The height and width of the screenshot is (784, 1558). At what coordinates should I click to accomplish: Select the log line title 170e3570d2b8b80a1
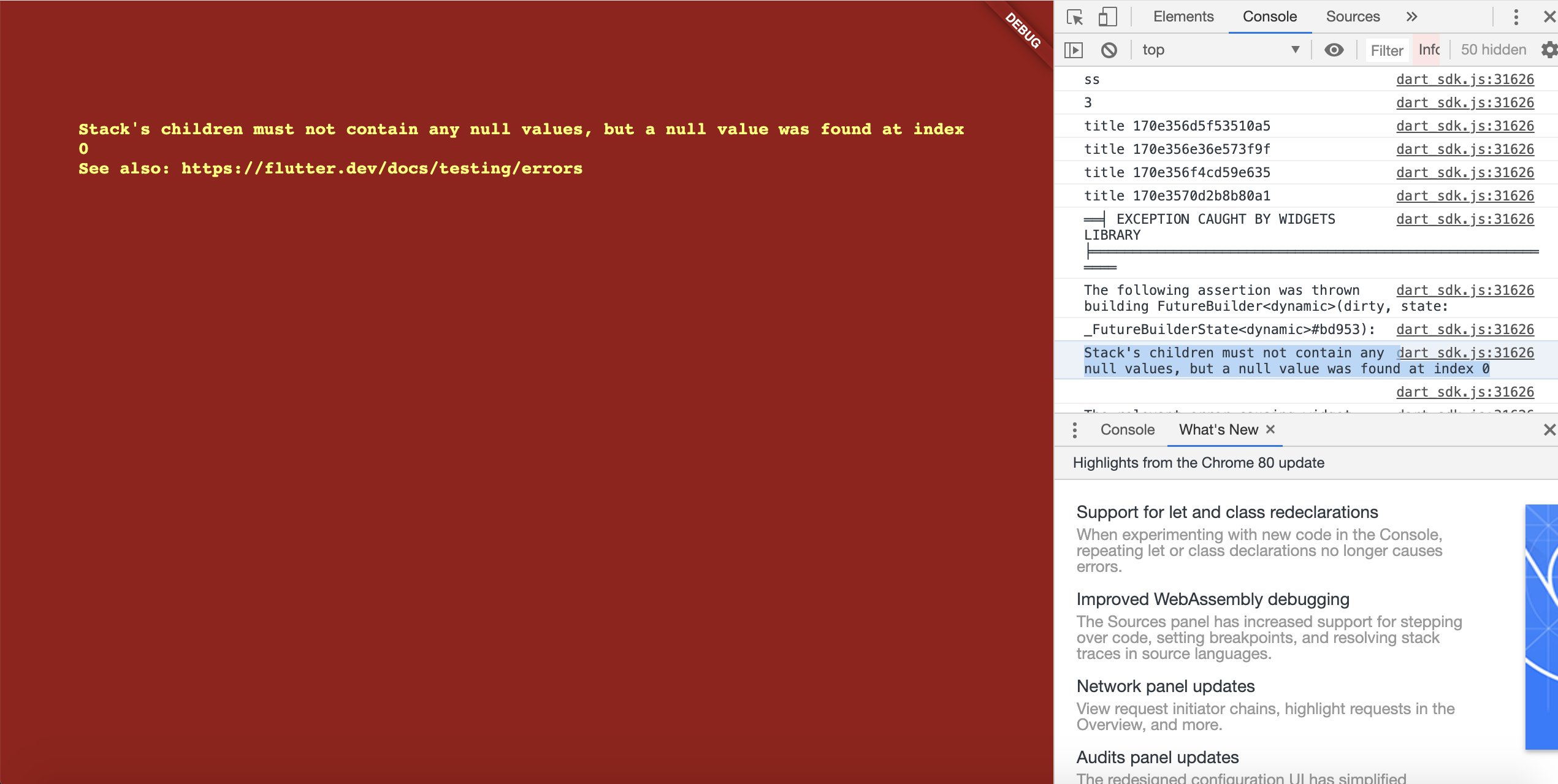1177,196
